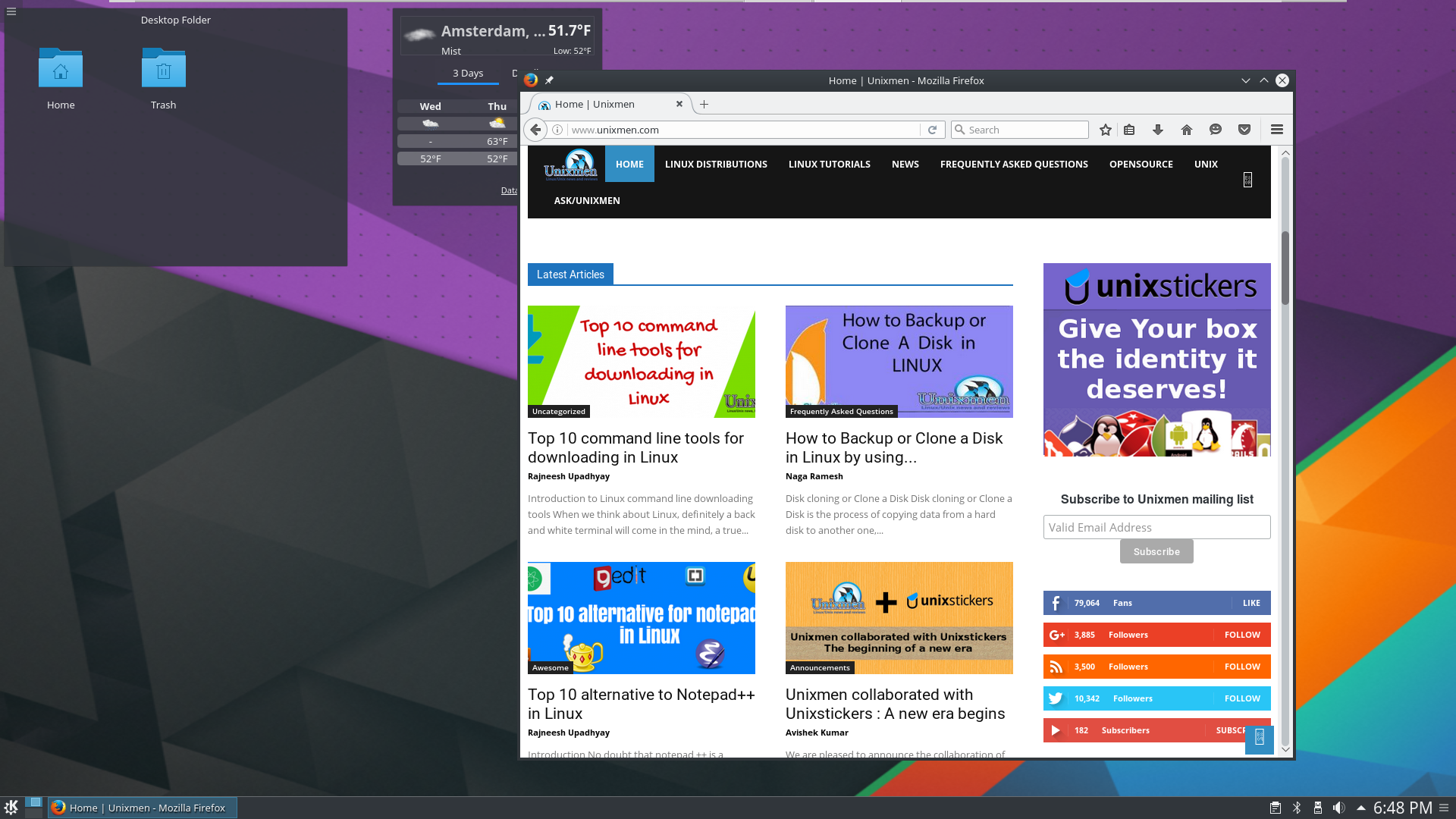Click FOLLOW on the Twitter followers row
The width and height of the screenshot is (1456, 819).
tap(1242, 698)
